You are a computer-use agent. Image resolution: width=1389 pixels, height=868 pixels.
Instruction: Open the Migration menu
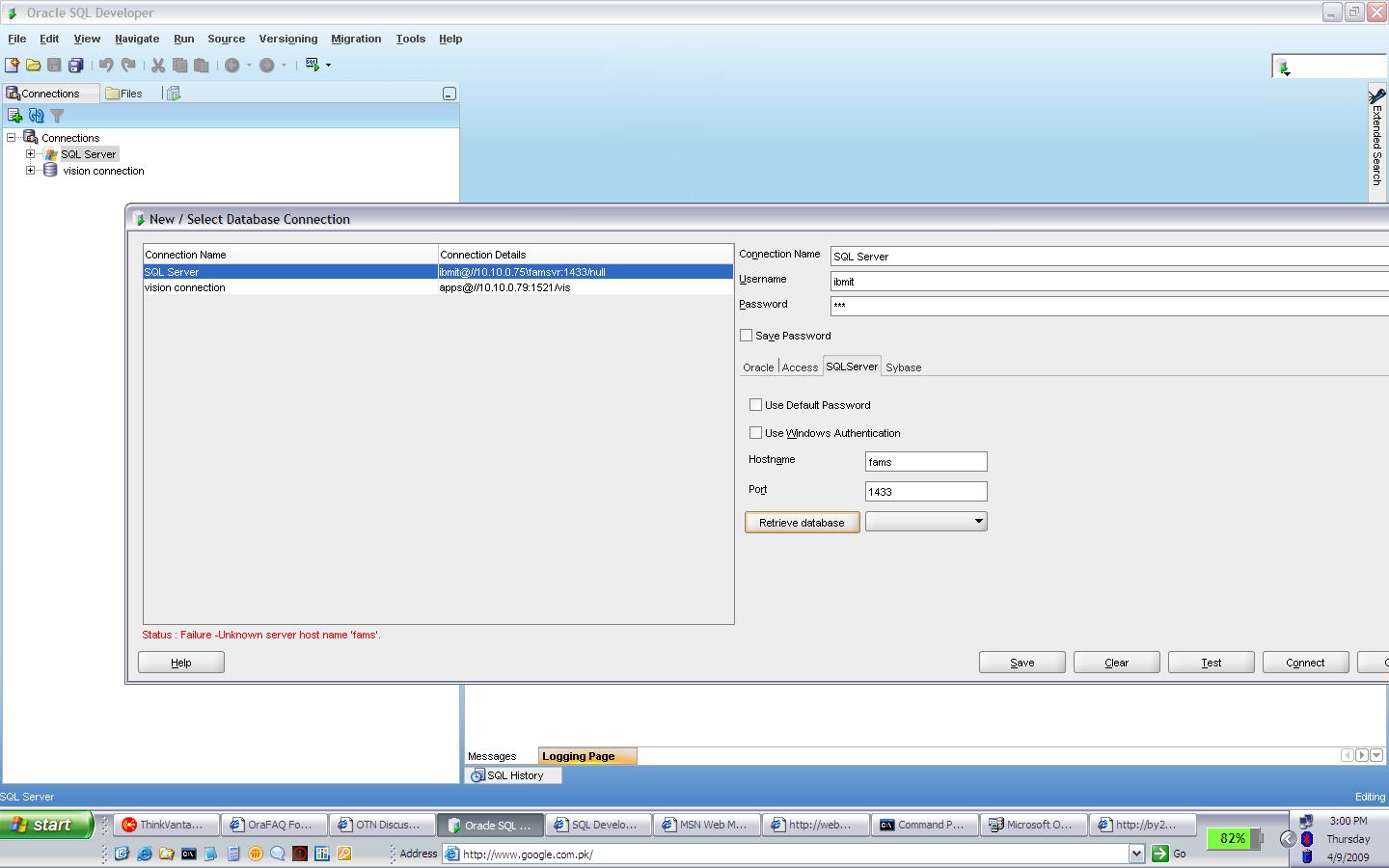pos(356,39)
